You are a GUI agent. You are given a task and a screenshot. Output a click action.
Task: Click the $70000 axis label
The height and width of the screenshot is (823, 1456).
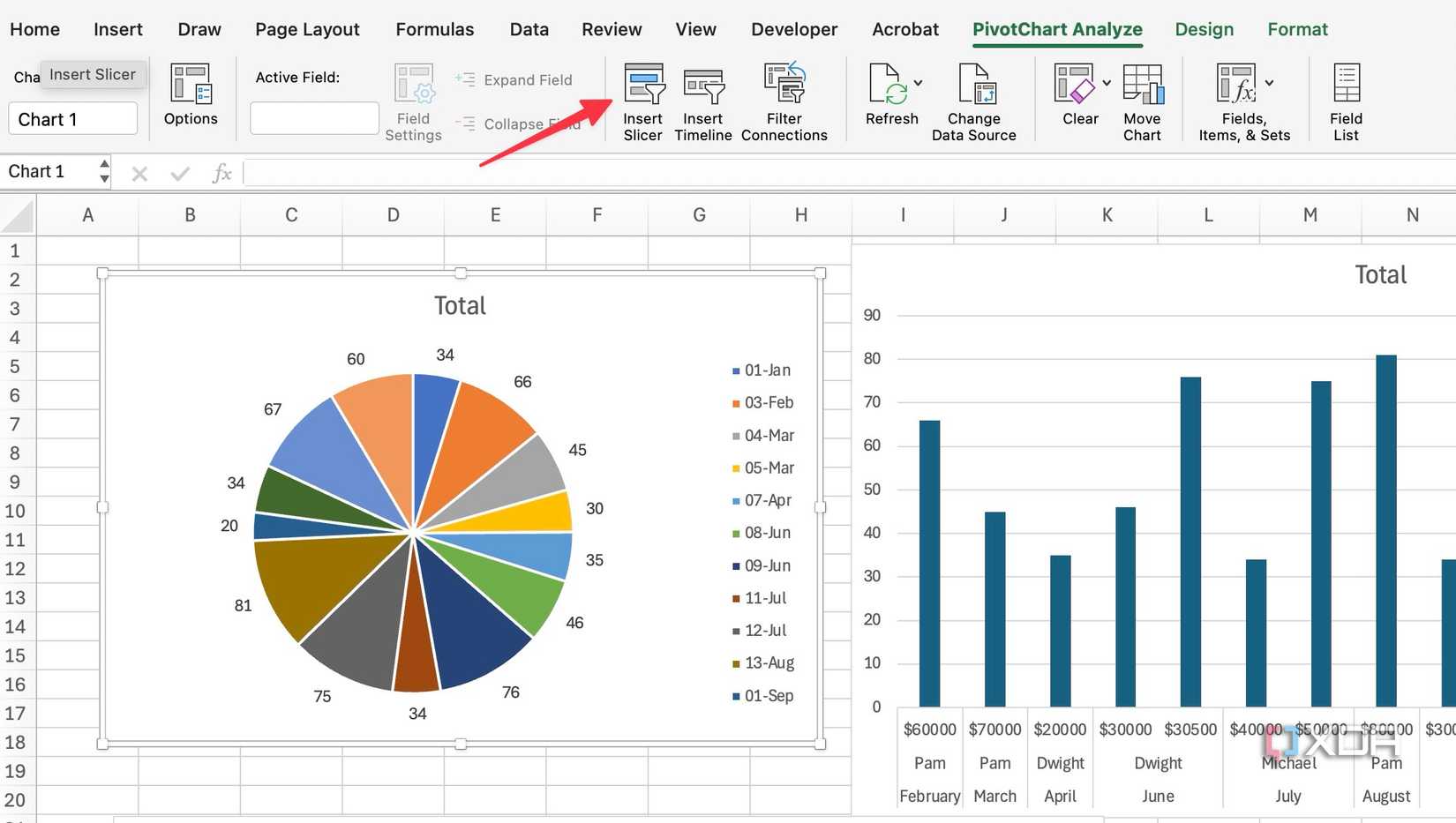click(x=994, y=729)
